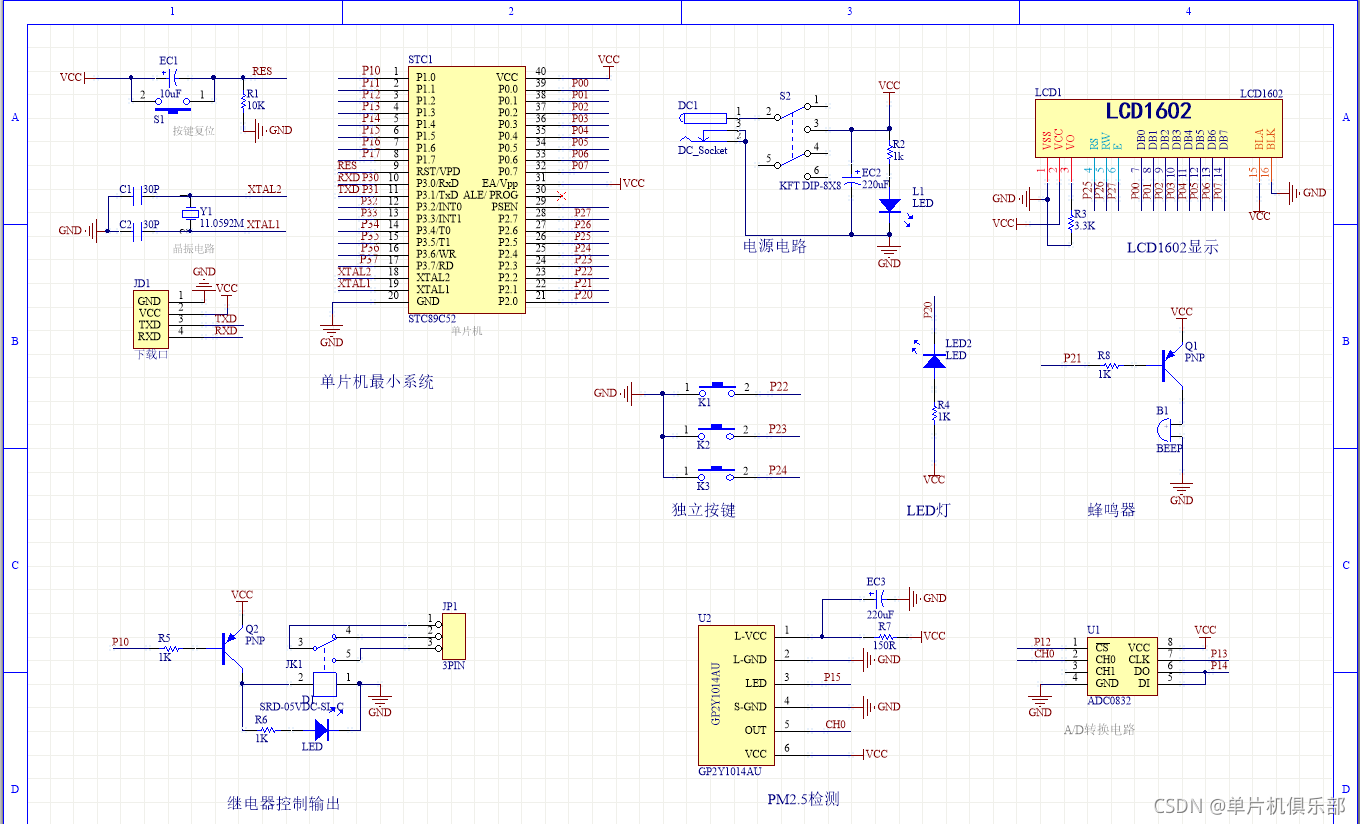Click the 下载口 label under JD1

tap(152, 354)
